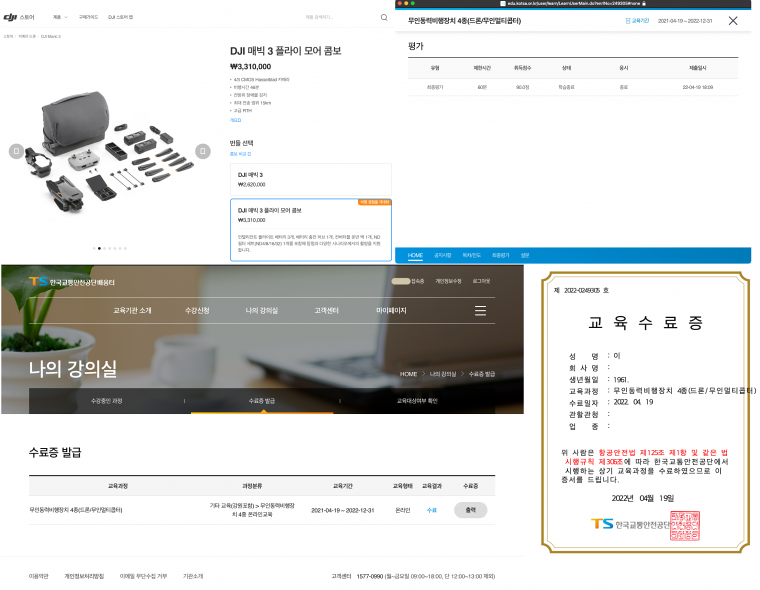Screen dimensions: 760x590
Task: Click the DJI store logo
Action: [19, 17]
